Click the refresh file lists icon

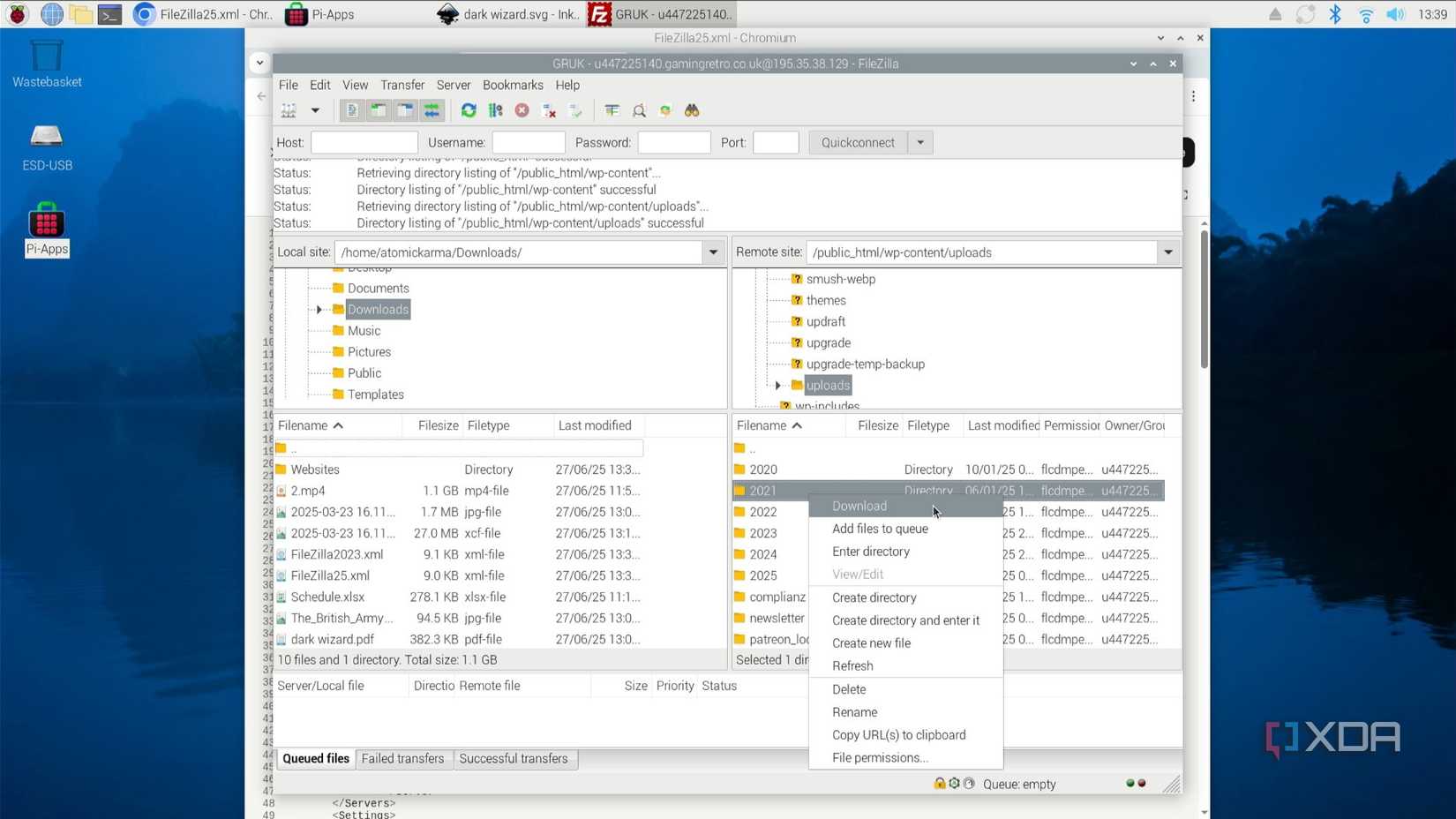pos(469,110)
